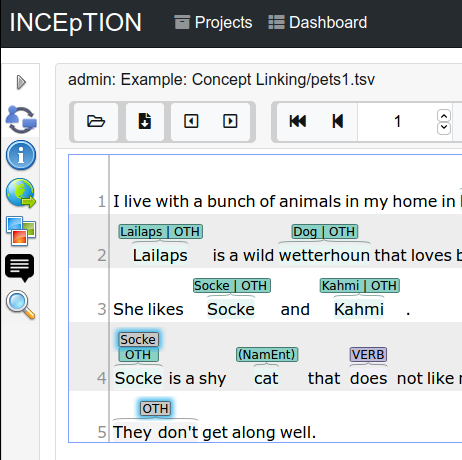Image resolution: width=462 pixels, height=460 pixels.
Task: Select the purple 'VERB' annotation label
Action: pos(368,354)
